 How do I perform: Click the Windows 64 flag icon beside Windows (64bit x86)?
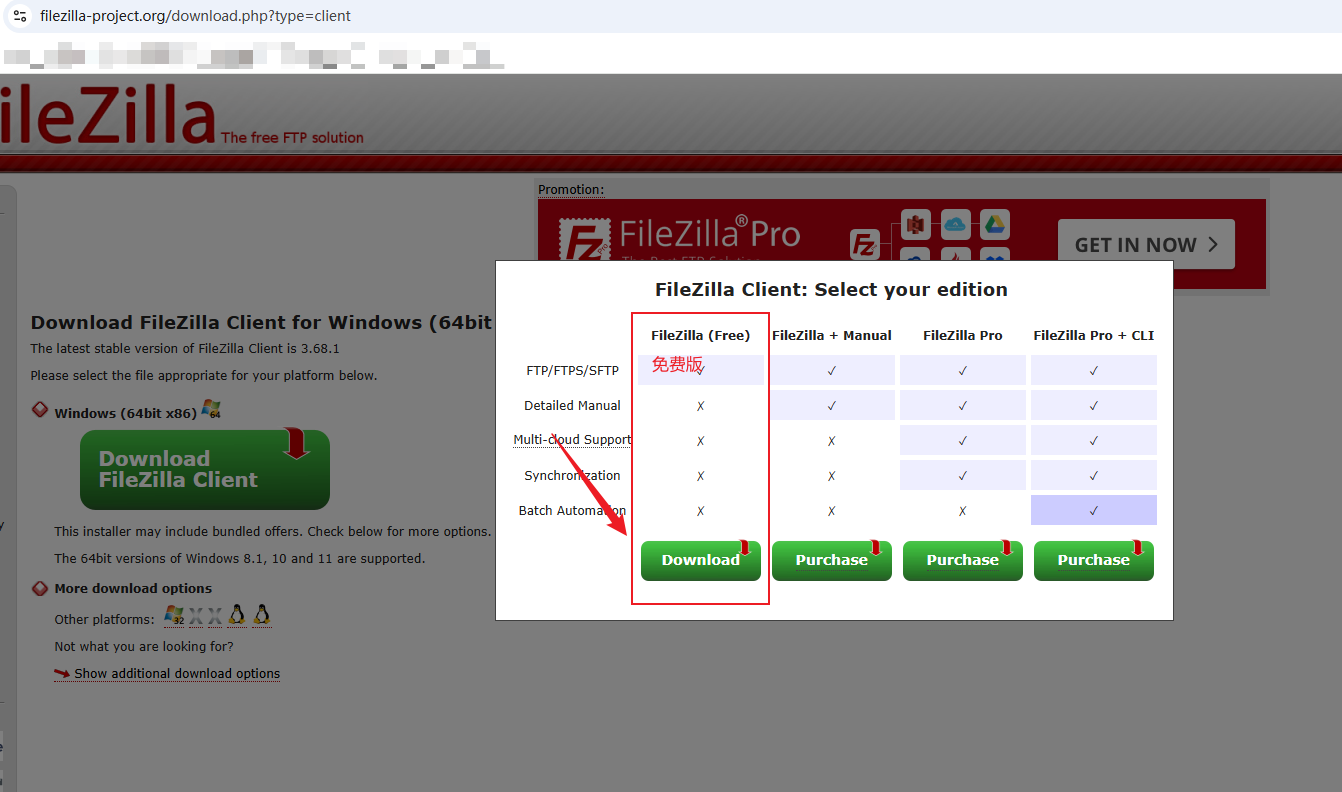coord(211,410)
